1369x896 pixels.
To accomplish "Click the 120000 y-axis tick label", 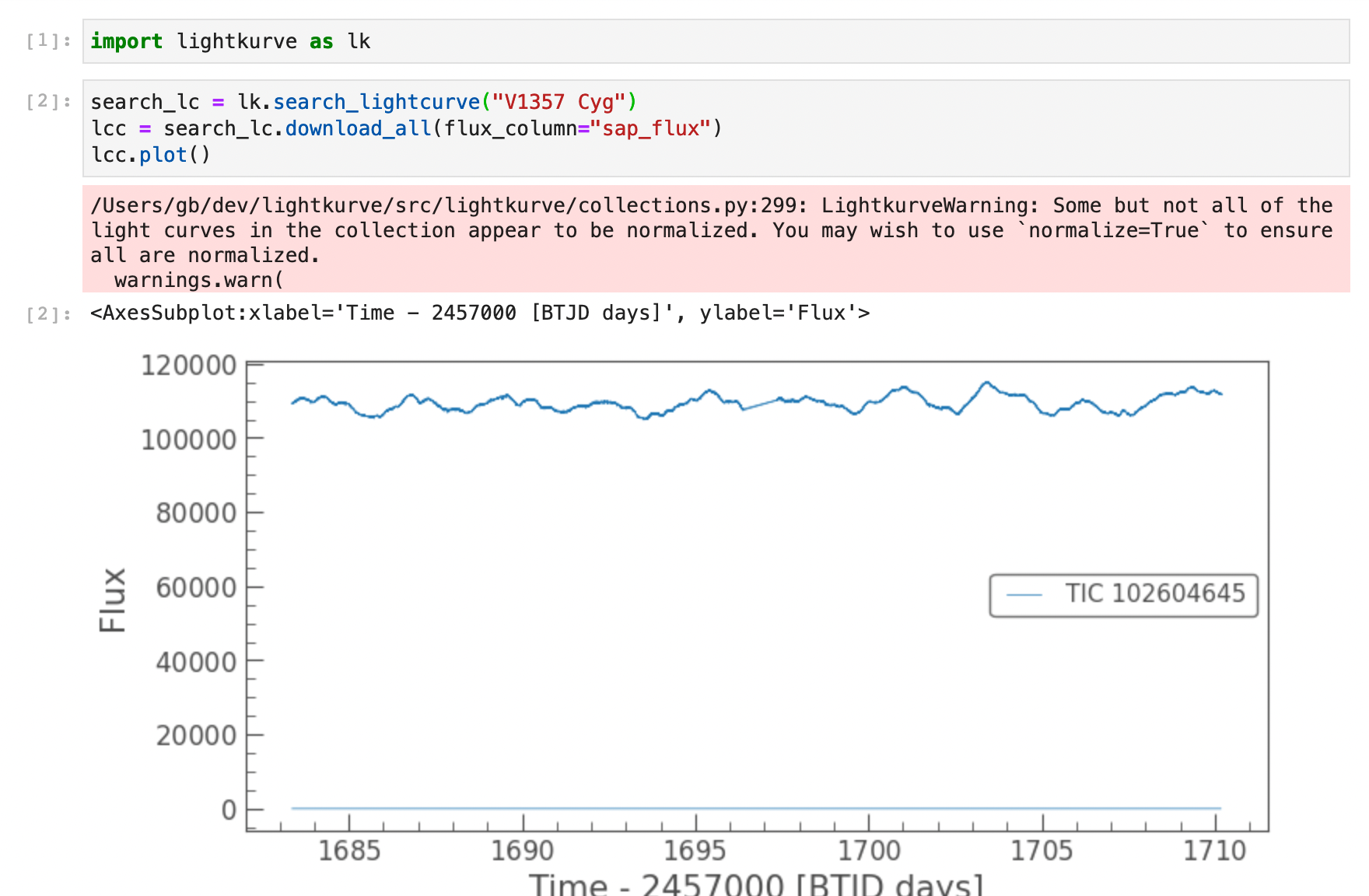I will (x=188, y=365).
